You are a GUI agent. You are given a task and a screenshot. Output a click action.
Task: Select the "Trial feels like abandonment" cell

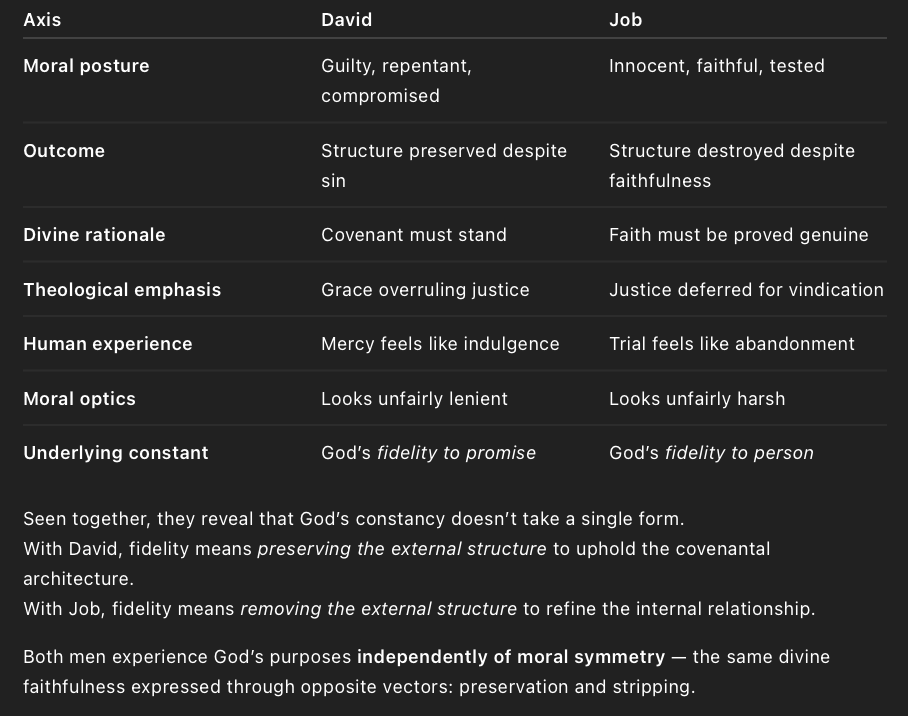(732, 344)
